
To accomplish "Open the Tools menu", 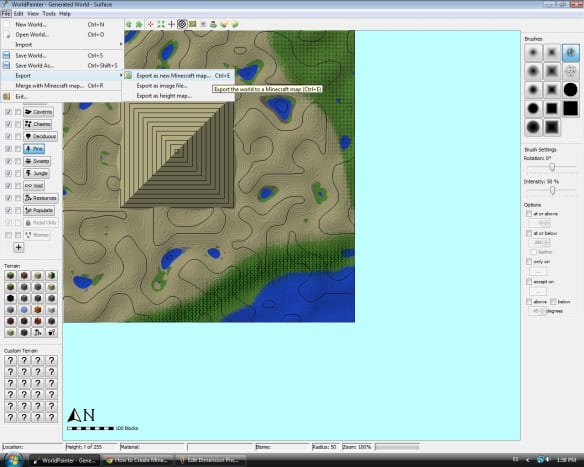I will pyautogui.click(x=49, y=13).
